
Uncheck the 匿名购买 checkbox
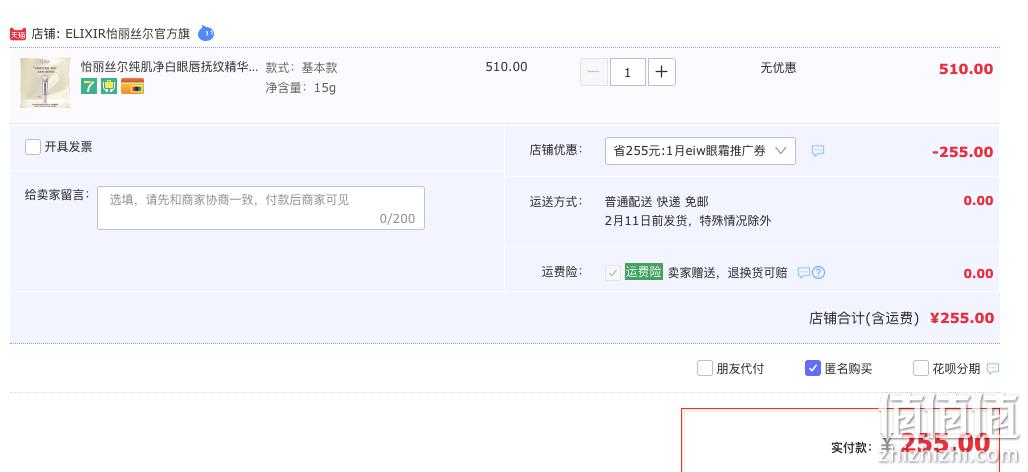tap(812, 368)
